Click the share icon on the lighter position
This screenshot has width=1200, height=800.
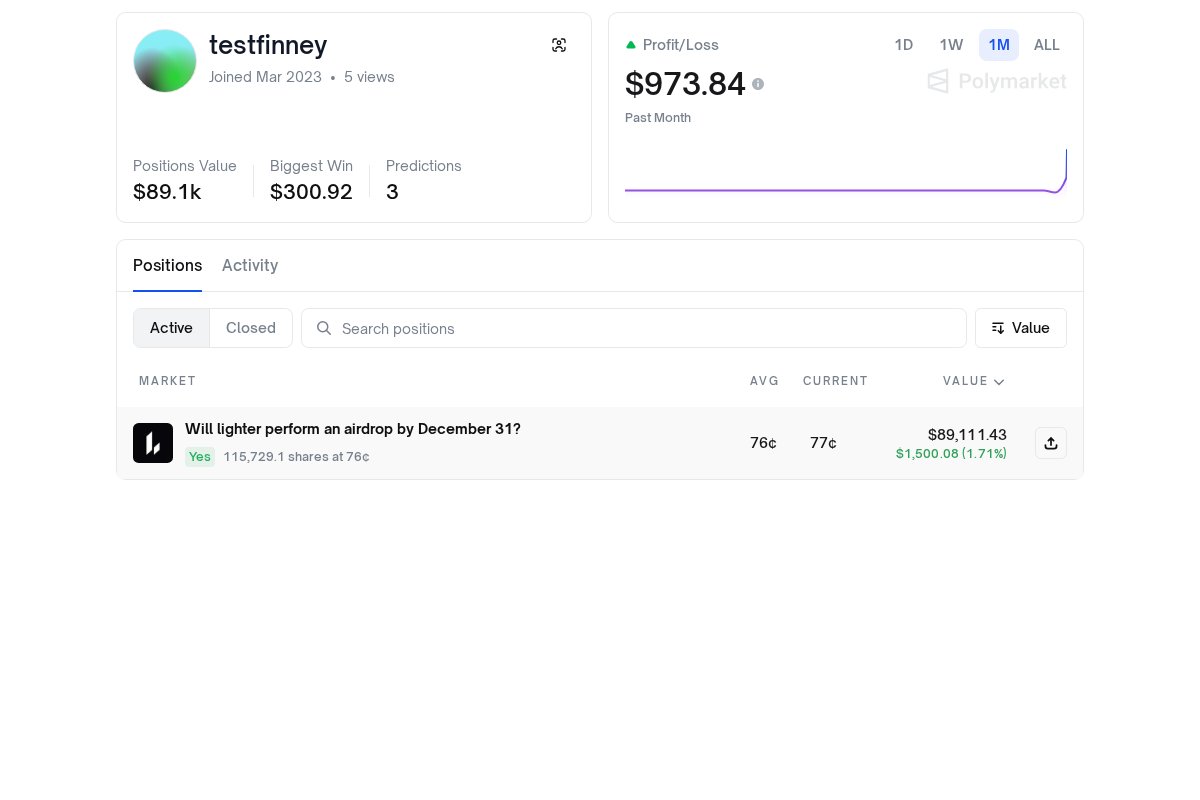[1050, 443]
